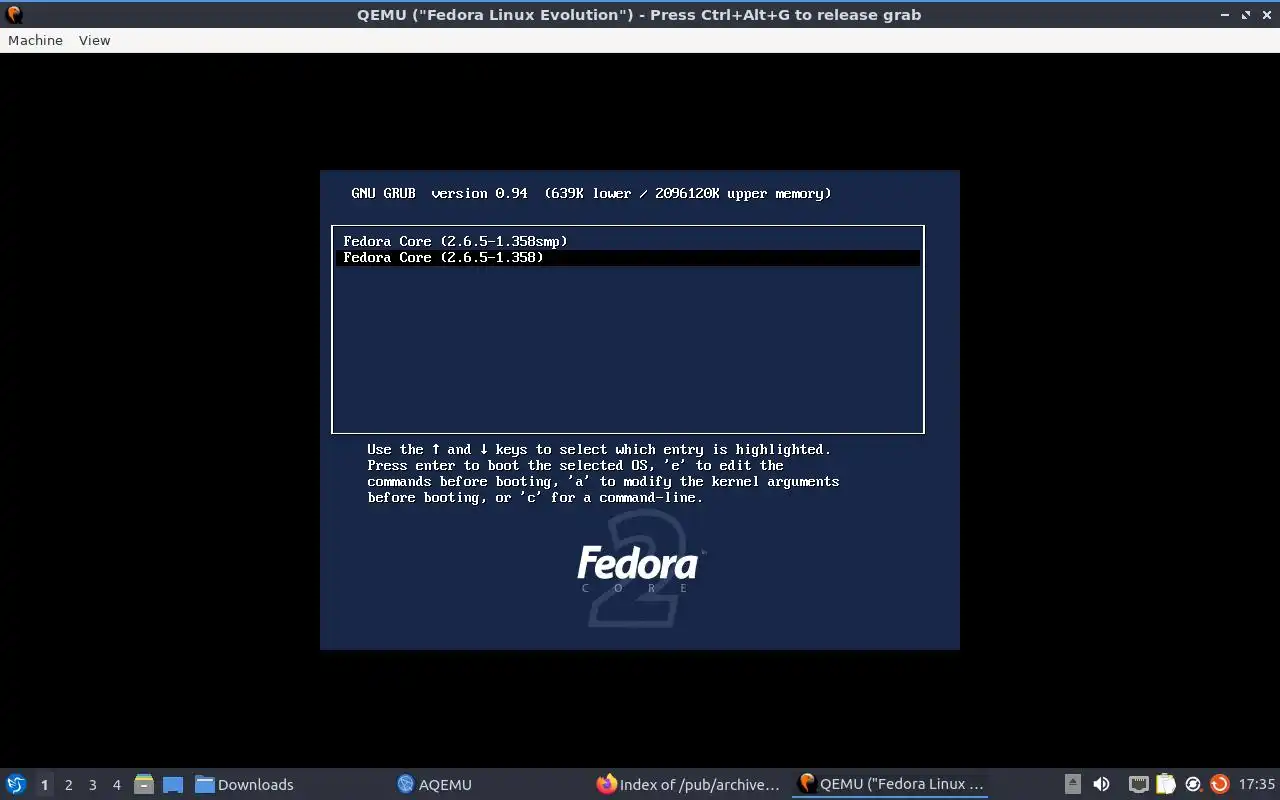Click the circular arrows update tray icon
This screenshot has height=800, width=1280.
click(x=1192, y=784)
